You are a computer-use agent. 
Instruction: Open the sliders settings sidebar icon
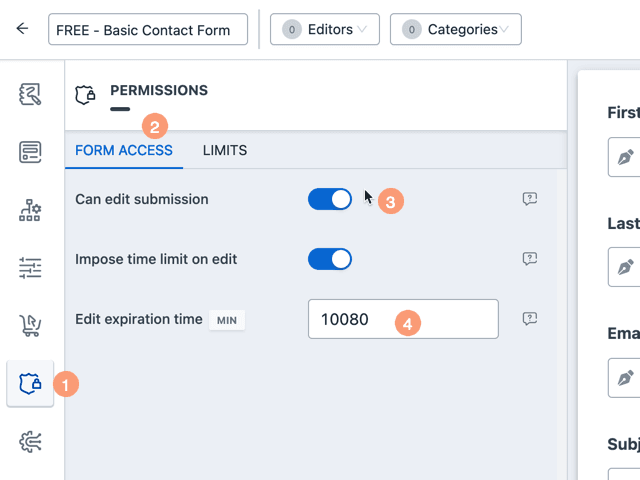30,268
